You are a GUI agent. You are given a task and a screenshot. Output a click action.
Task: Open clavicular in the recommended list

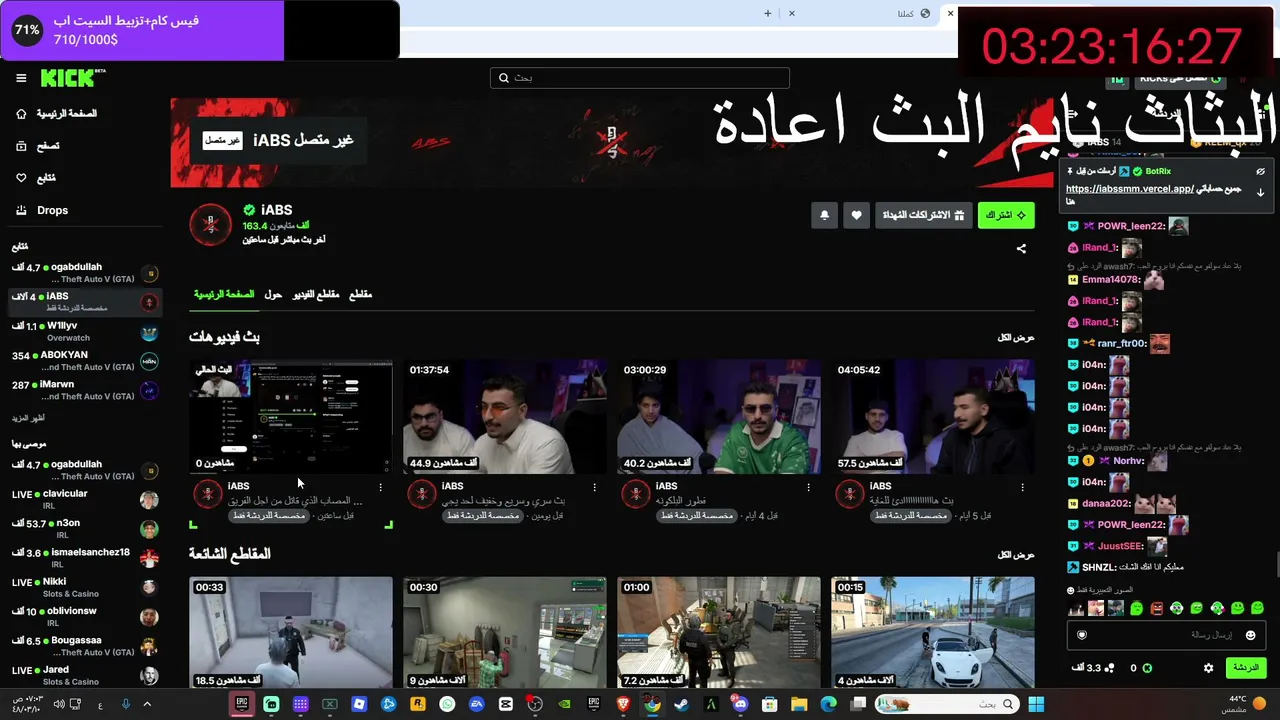click(85, 499)
